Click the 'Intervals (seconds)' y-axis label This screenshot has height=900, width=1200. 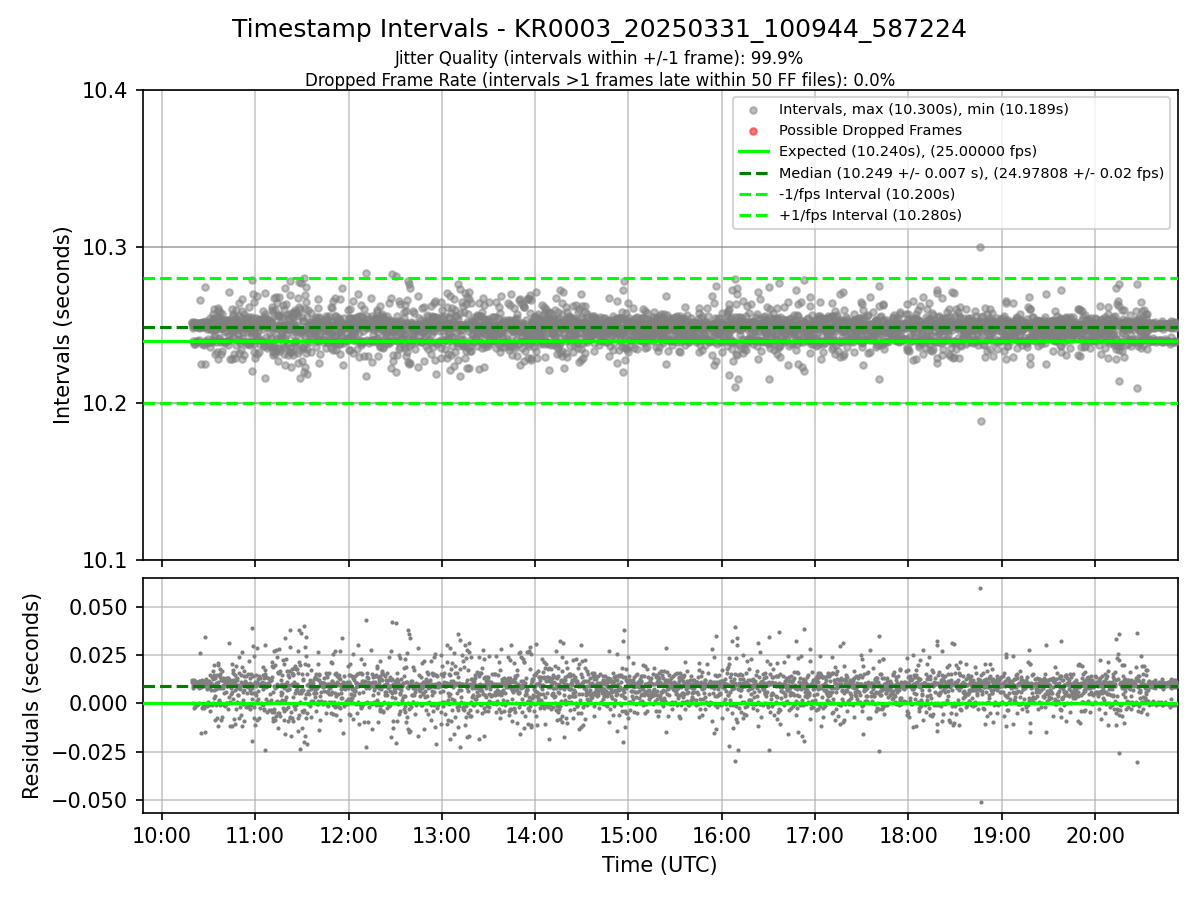click(x=63, y=325)
